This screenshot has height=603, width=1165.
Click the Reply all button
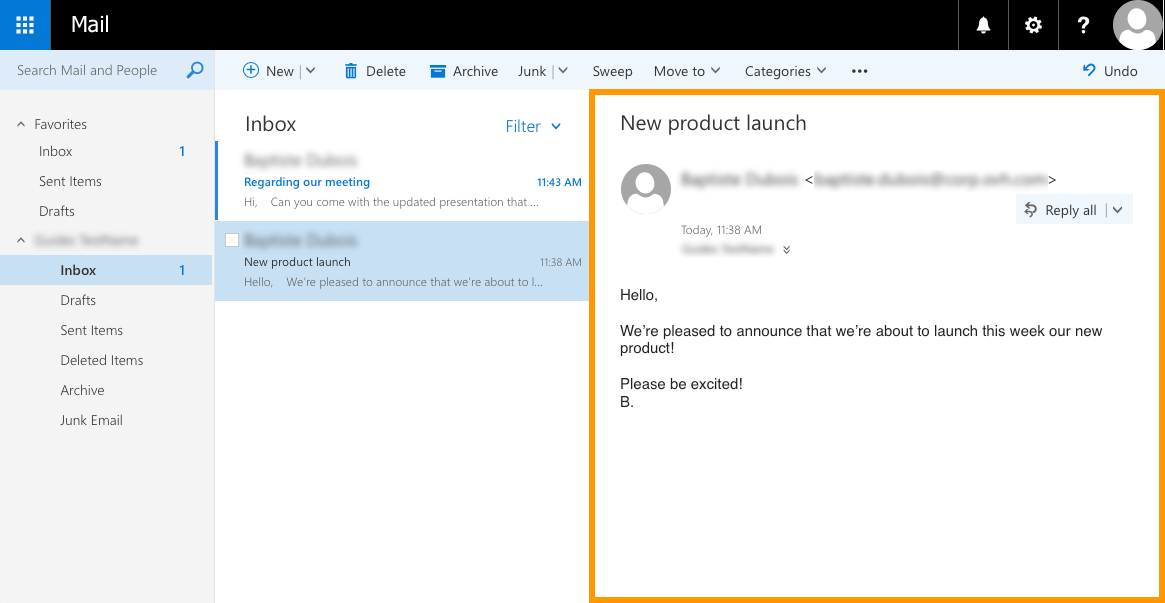pos(1061,210)
